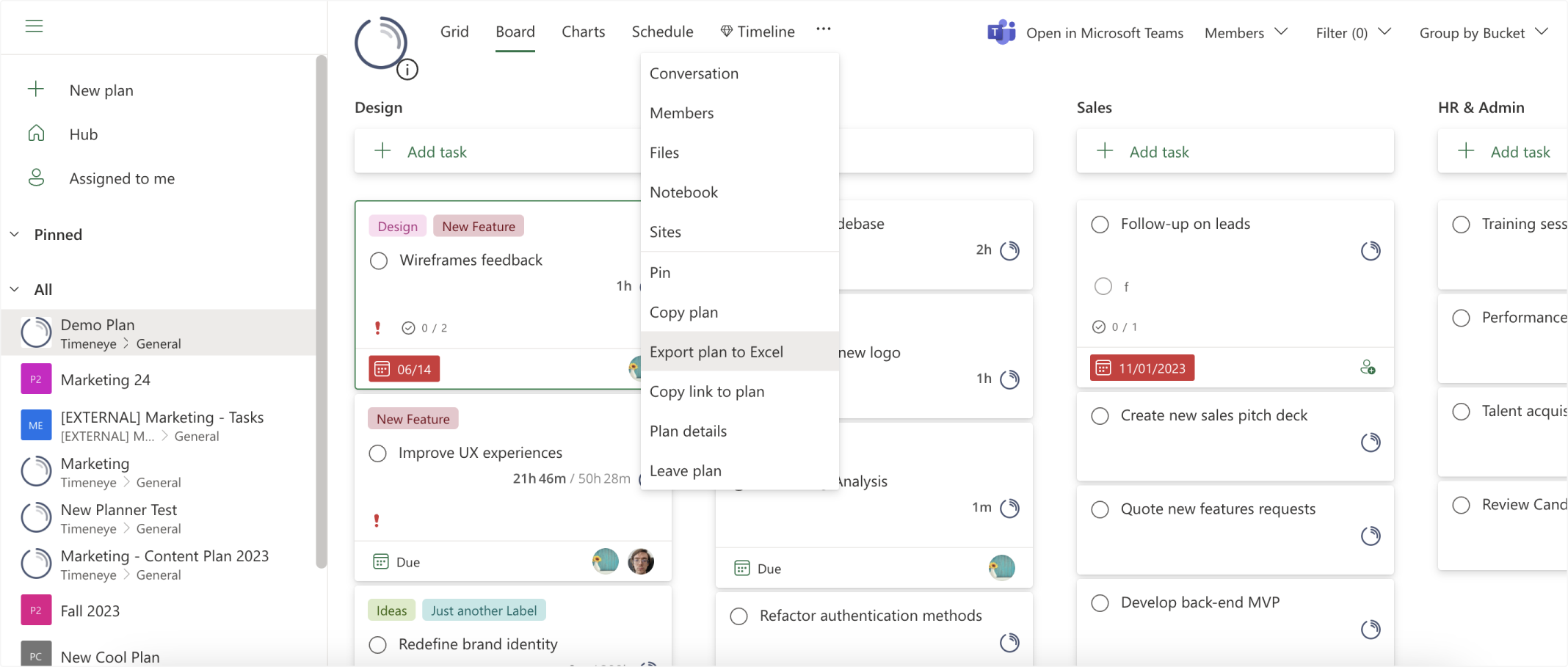1568x667 pixels.
Task: Click the priority icon on Improve UX experiences
Action: [377, 520]
